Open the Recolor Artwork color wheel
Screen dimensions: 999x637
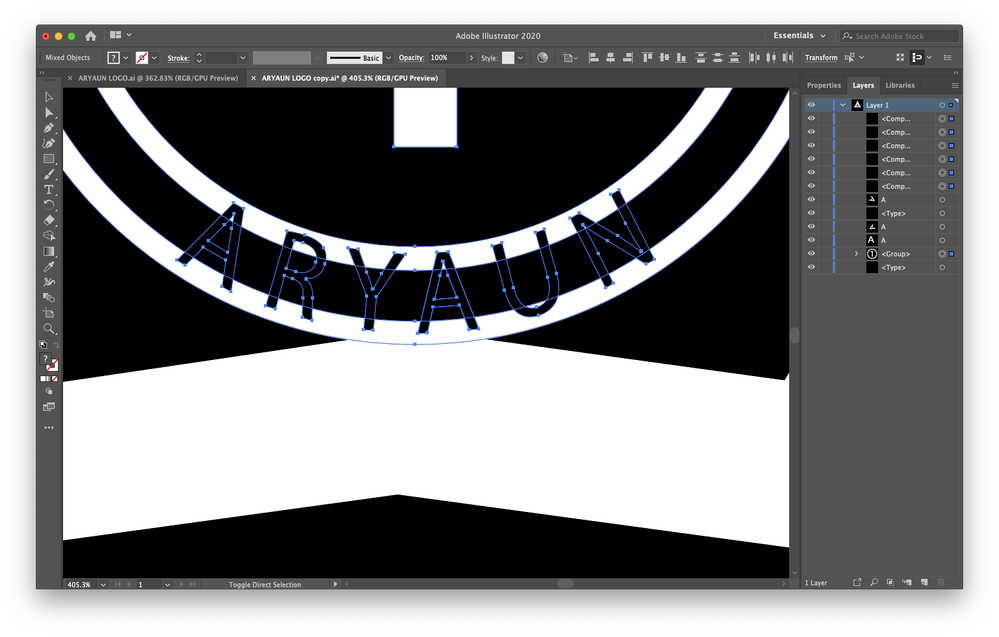coord(542,57)
